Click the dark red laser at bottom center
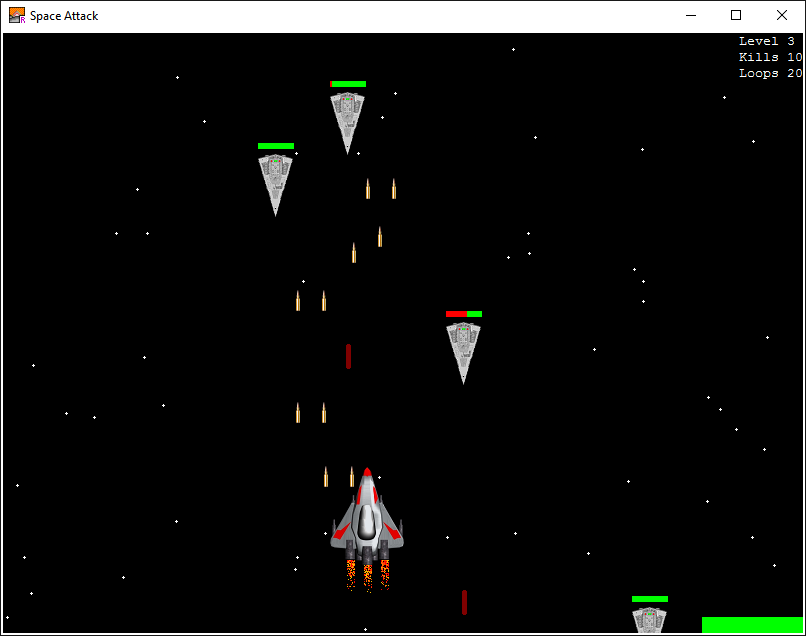This screenshot has height=636, width=806. point(464,602)
